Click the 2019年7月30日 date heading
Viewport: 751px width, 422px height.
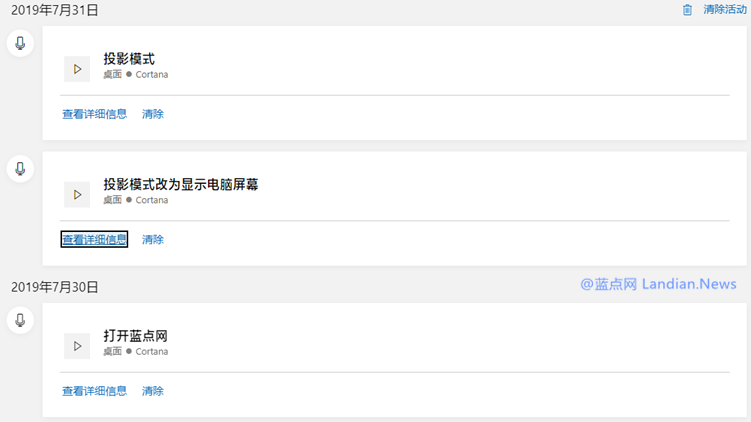55,287
